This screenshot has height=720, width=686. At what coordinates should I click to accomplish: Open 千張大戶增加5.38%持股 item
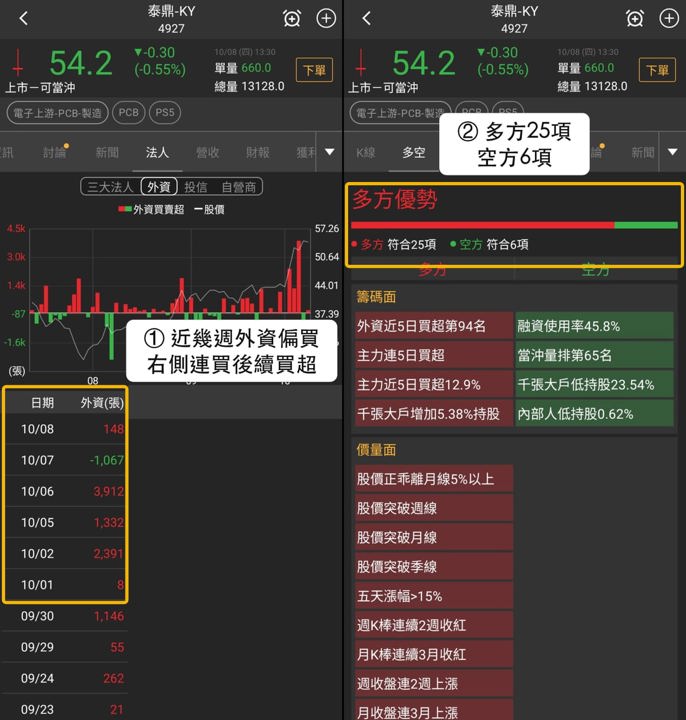(434, 414)
